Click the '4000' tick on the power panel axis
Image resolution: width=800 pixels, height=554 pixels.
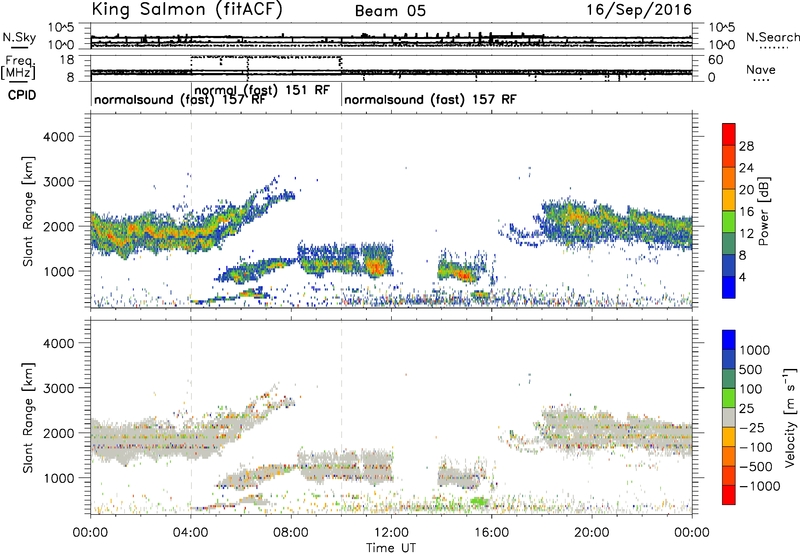58,137
